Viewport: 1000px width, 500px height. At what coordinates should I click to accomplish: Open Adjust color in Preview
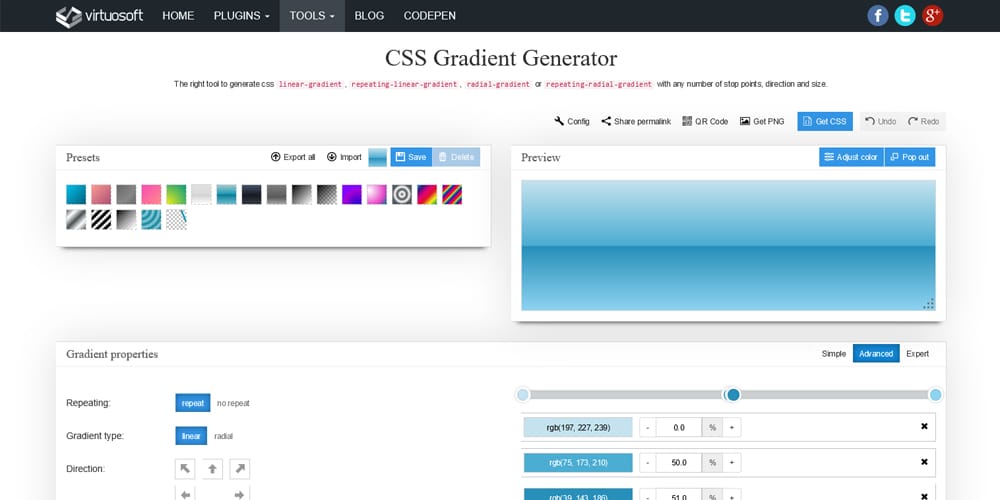coord(851,157)
